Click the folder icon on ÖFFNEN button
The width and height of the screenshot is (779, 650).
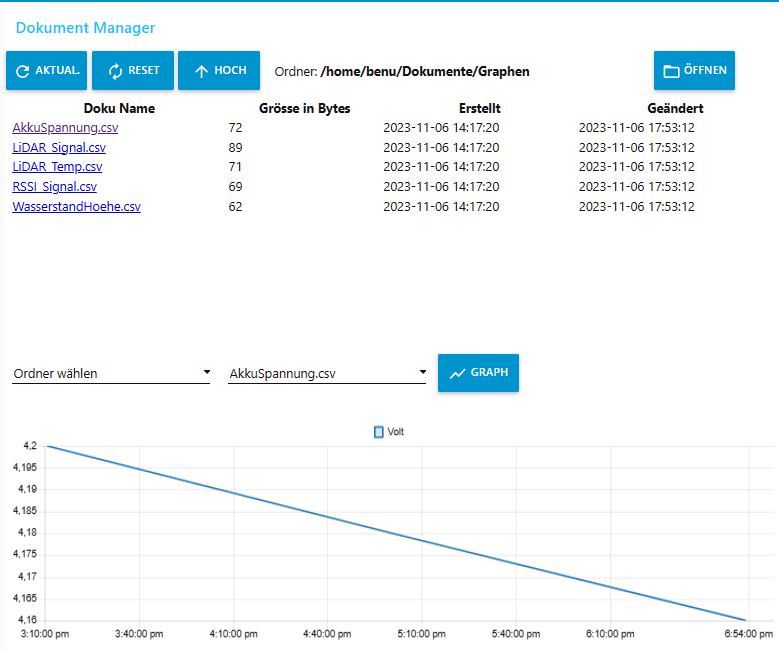coord(672,71)
